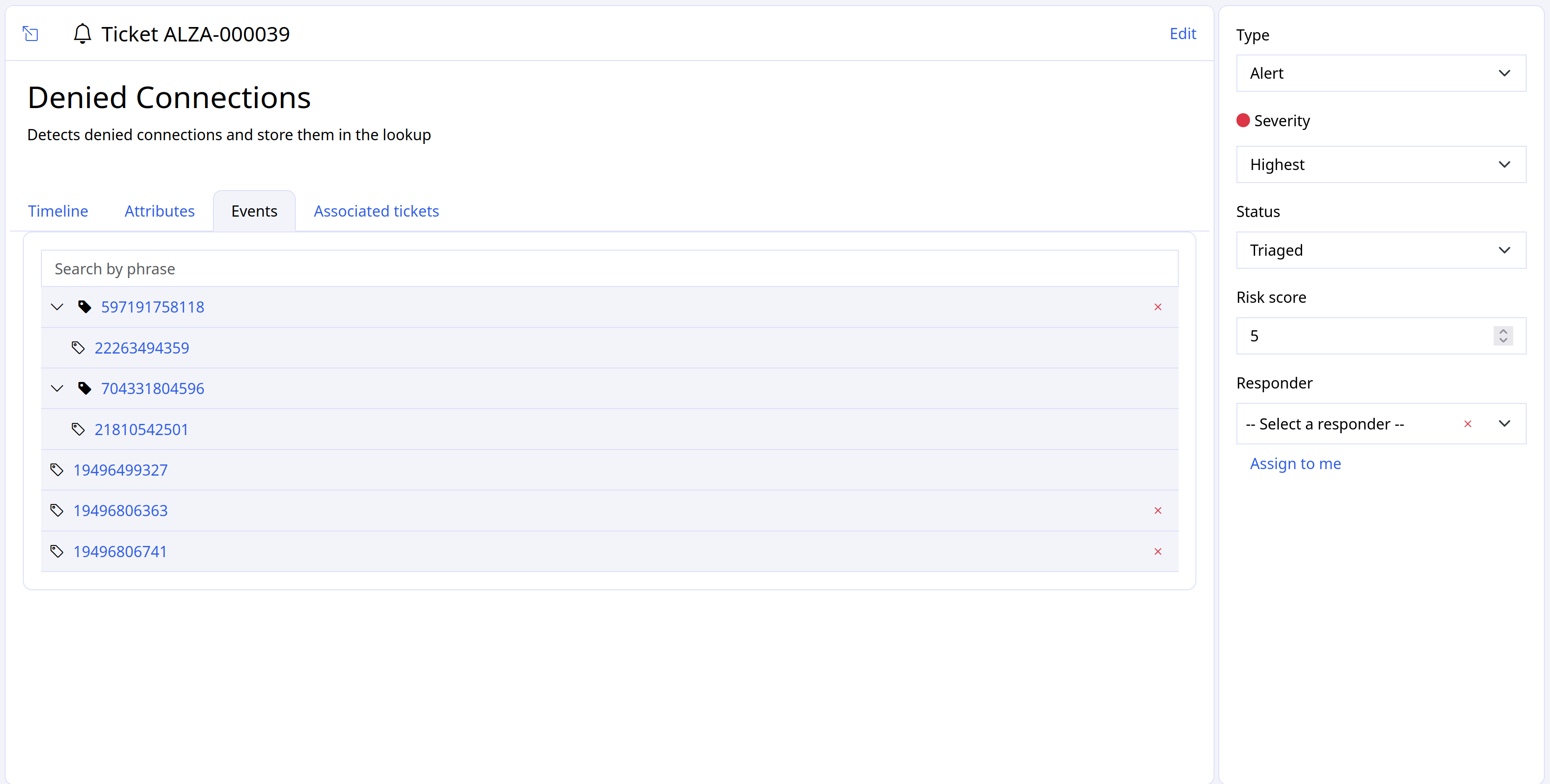Click the filled tag icon for 704331804596
Screen dimensions: 1550x784
click(x=85, y=388)
